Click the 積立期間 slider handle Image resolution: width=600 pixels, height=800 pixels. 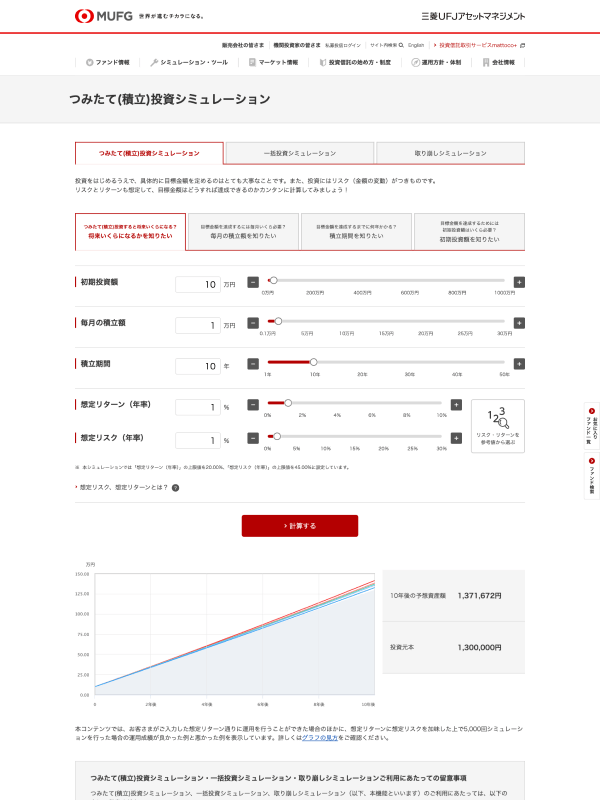point(313,363)
